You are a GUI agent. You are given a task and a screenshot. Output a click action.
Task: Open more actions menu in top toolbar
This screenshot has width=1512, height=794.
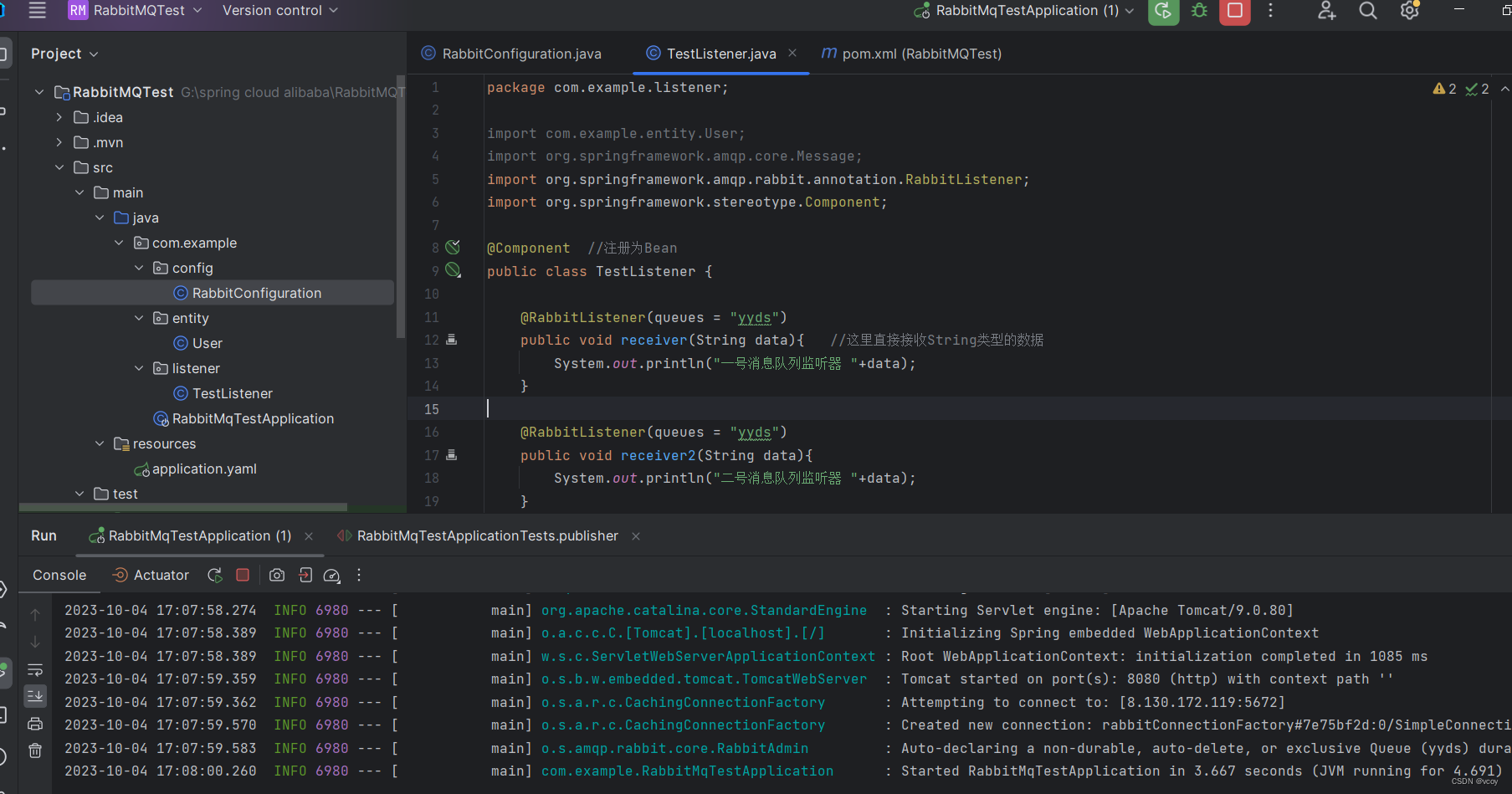1270,10
